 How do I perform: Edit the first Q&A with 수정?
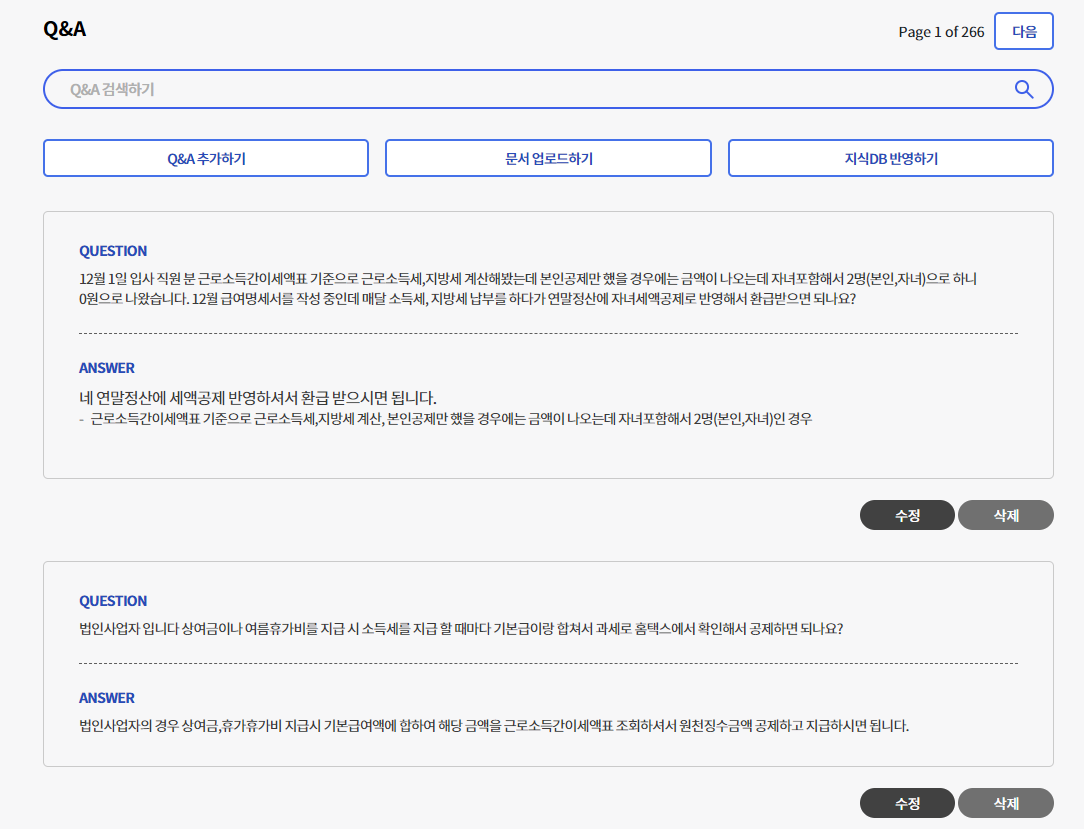(x=907, y=515)
